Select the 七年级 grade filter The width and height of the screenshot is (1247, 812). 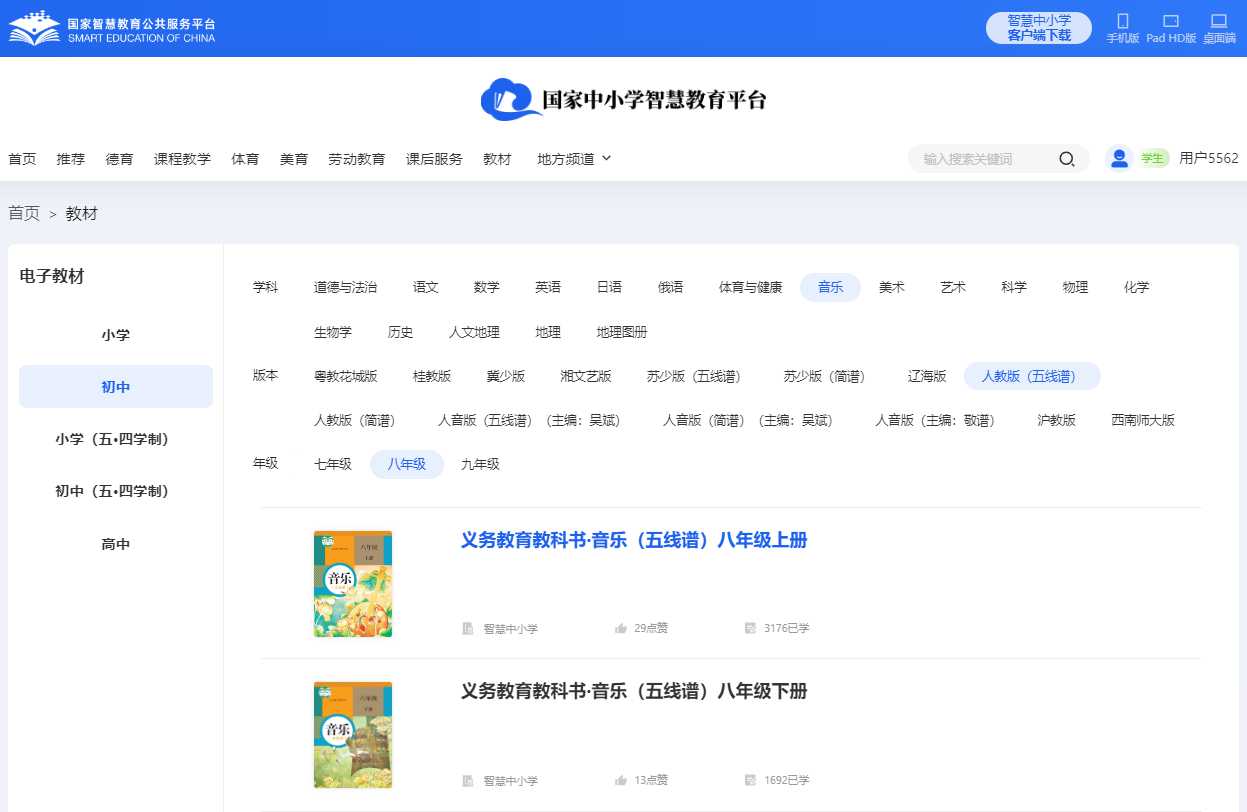[x=333, y=465]
